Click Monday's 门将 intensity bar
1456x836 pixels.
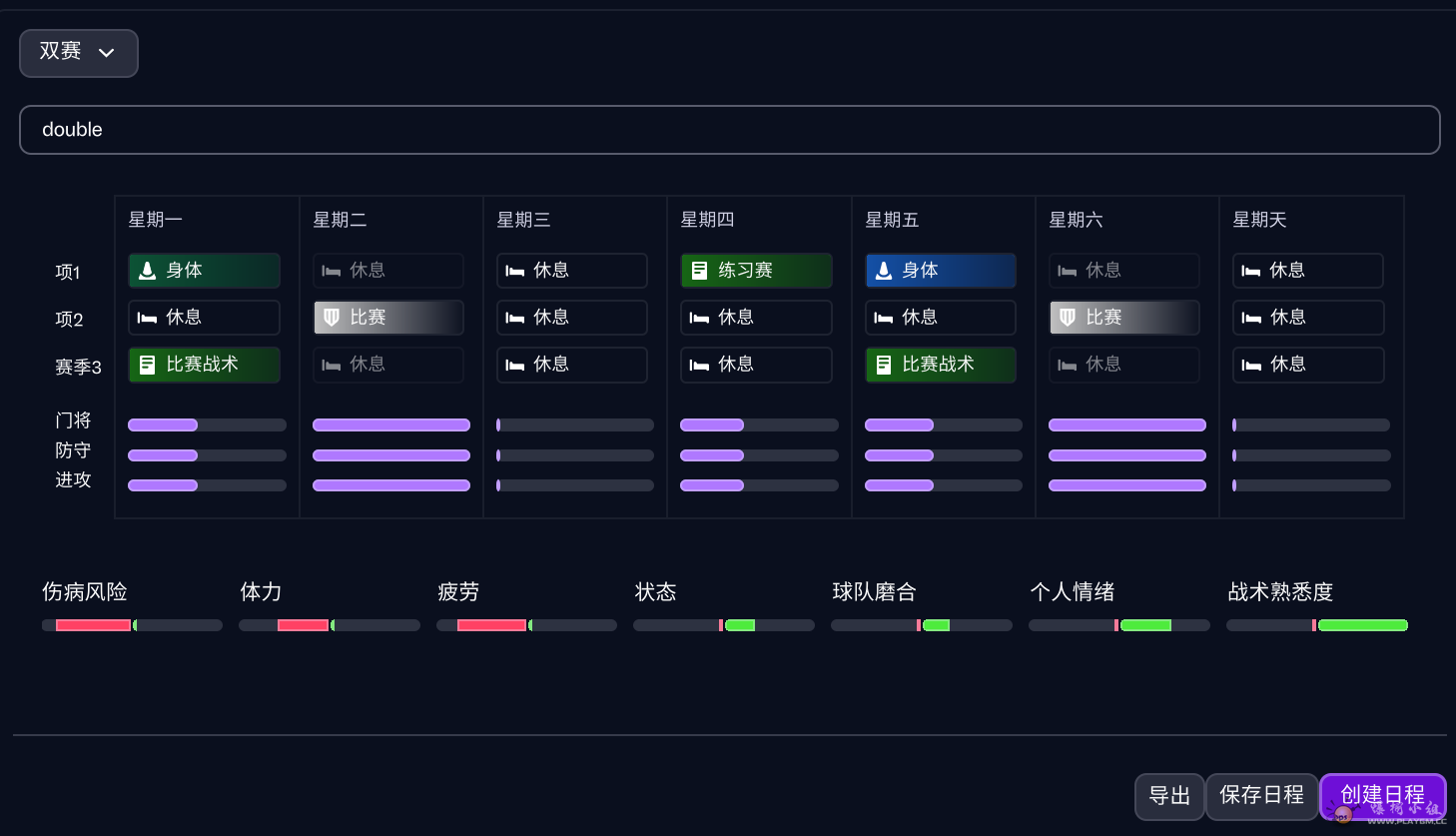pos(207,425)
